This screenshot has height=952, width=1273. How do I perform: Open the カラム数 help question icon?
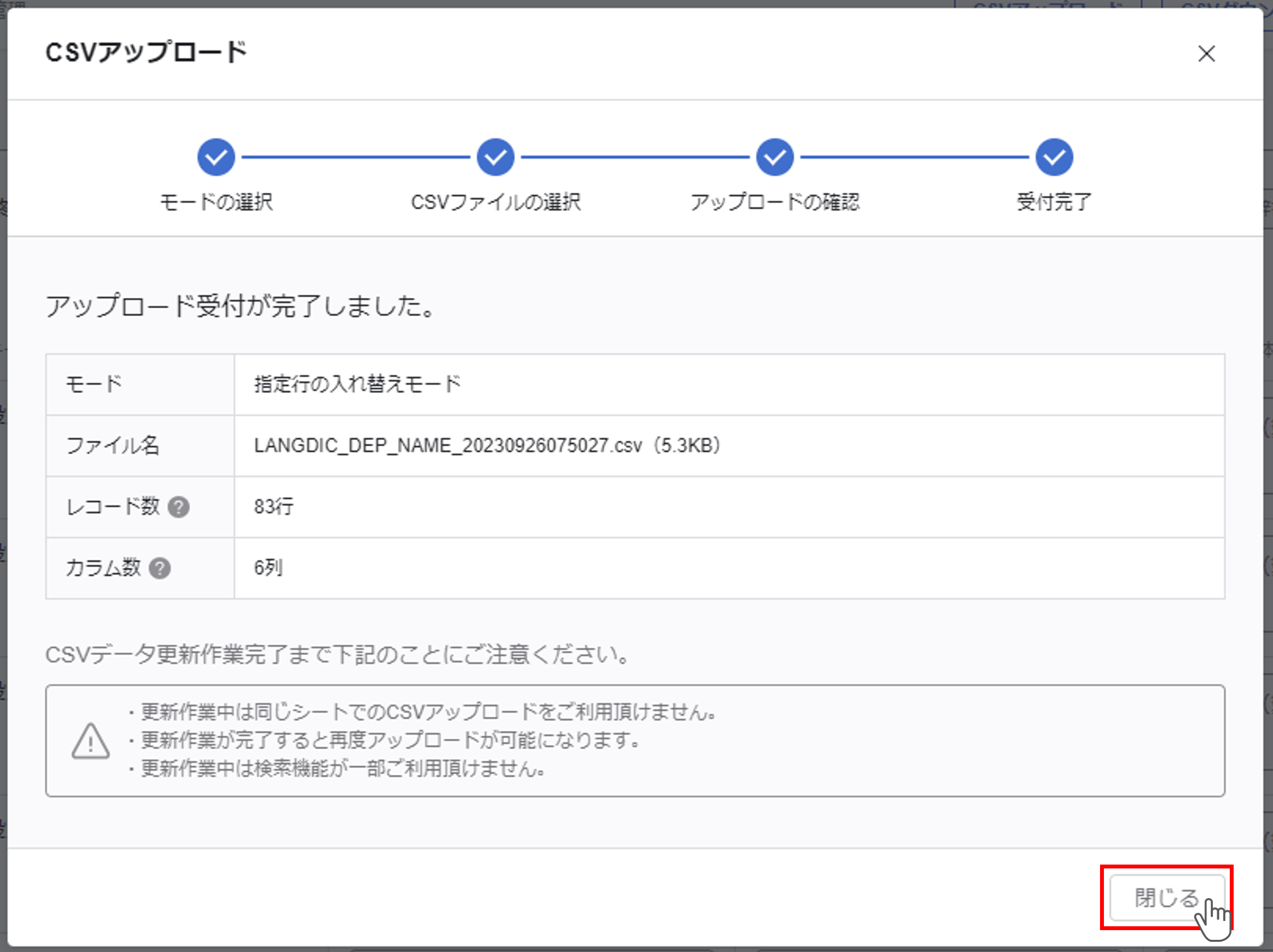point(159,568)
